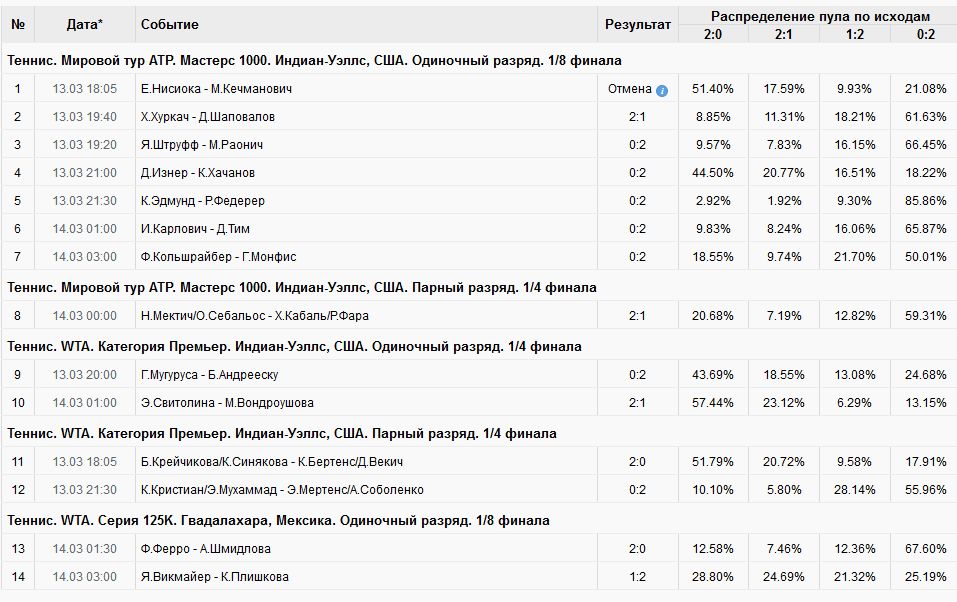Click the 2:0 outcome column header
957x602 pixels.
(x=714, y=34)
